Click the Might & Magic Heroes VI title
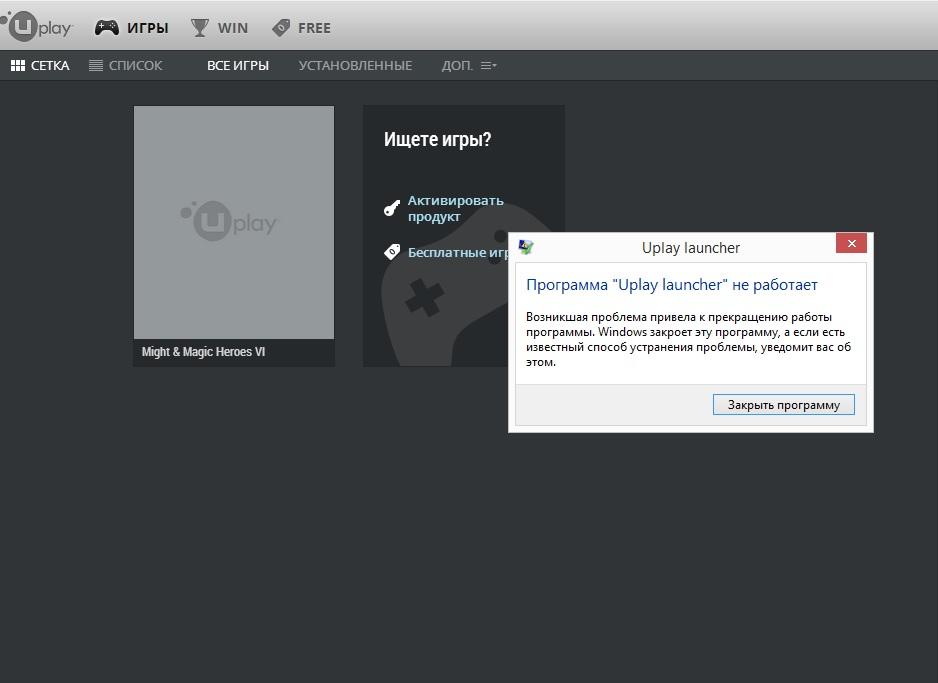The image size is (938, 683). 203,352
